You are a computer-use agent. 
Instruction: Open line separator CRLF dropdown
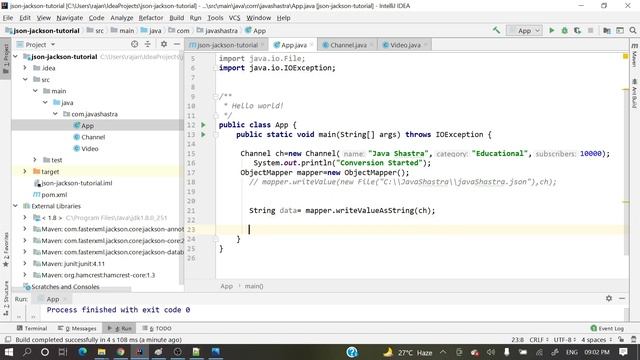click(x=538, y=340)
